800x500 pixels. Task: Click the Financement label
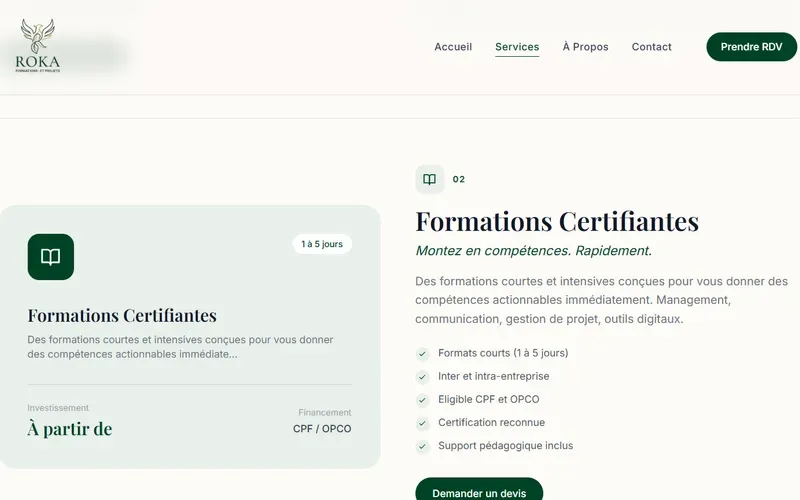[x=324, y=412]
